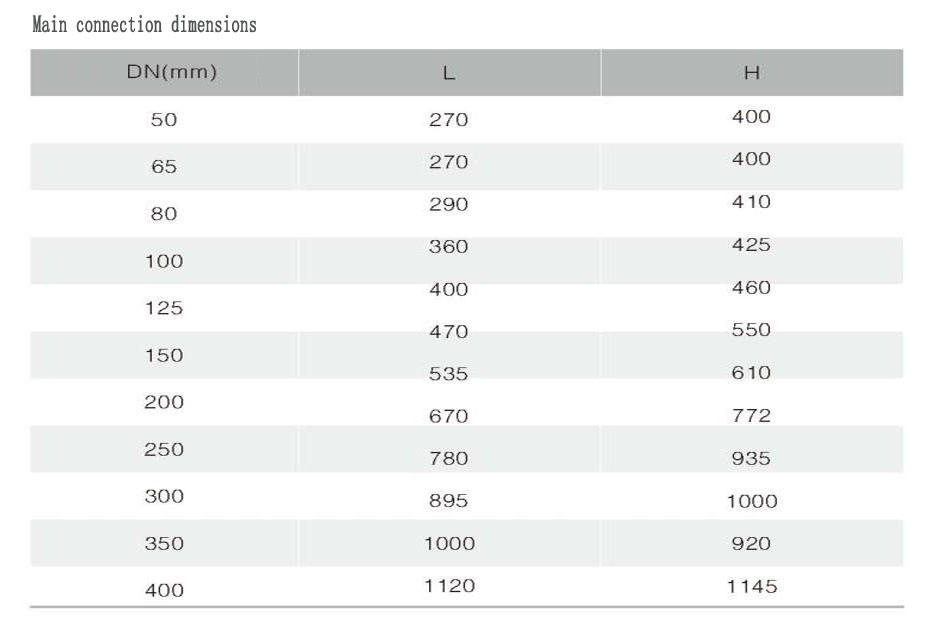This screenshot has height=618, width=933.
Task: Click the L value 535
Action: (449, 374)
